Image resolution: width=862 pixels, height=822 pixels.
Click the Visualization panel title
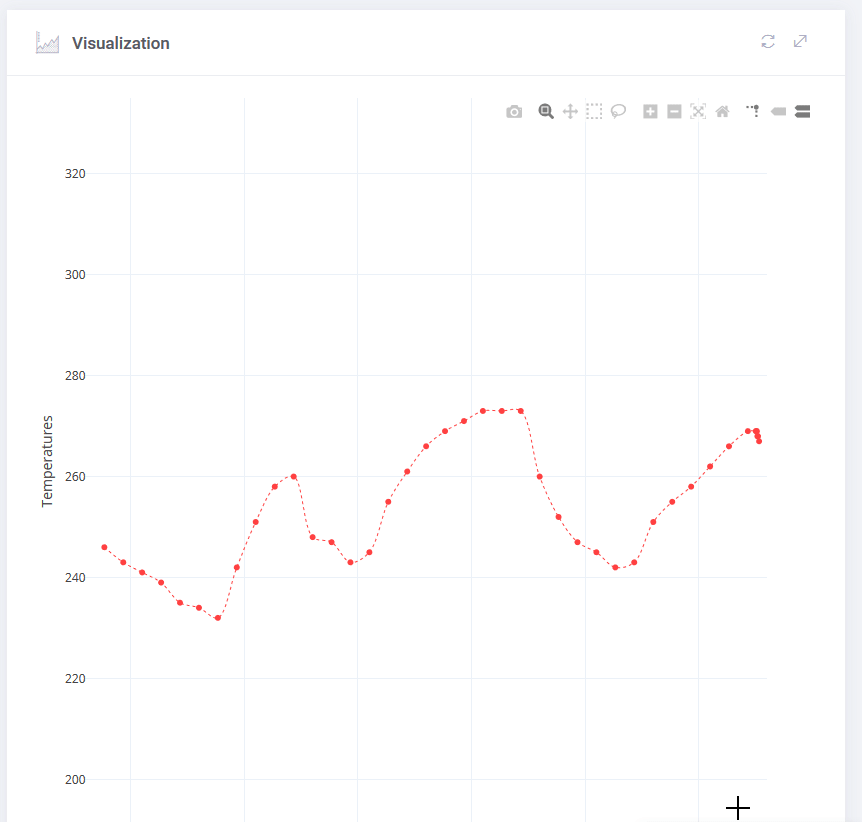pyautogui.click(x=120, y=43)
